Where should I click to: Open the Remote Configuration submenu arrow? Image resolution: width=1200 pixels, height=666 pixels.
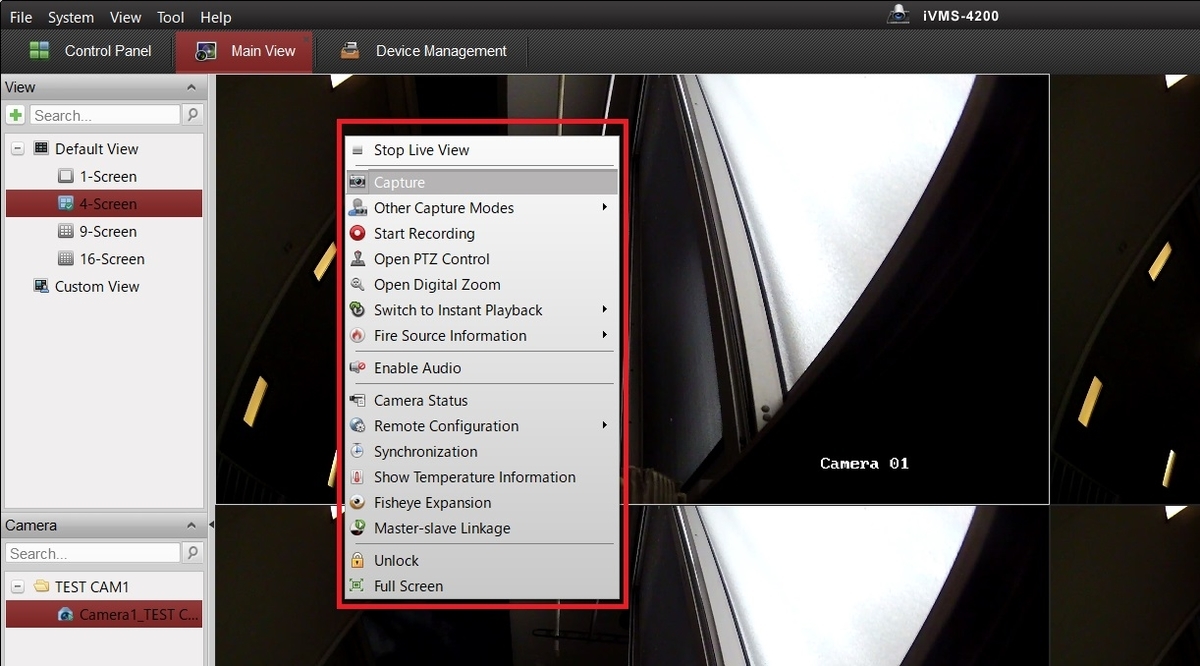point(605,425)
